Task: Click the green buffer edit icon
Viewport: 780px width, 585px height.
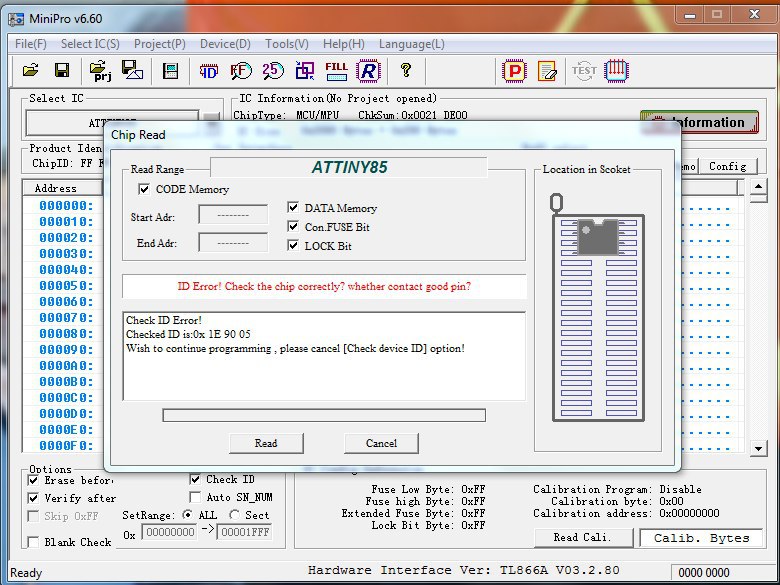Action: pyautogui.click(x=171, y=71)
